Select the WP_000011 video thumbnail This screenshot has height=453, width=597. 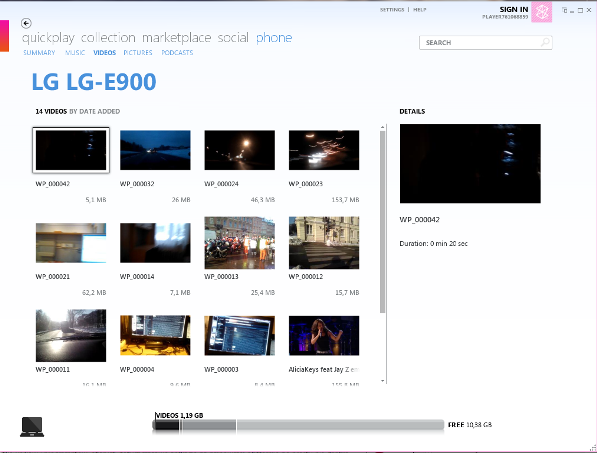pos(71,335)
